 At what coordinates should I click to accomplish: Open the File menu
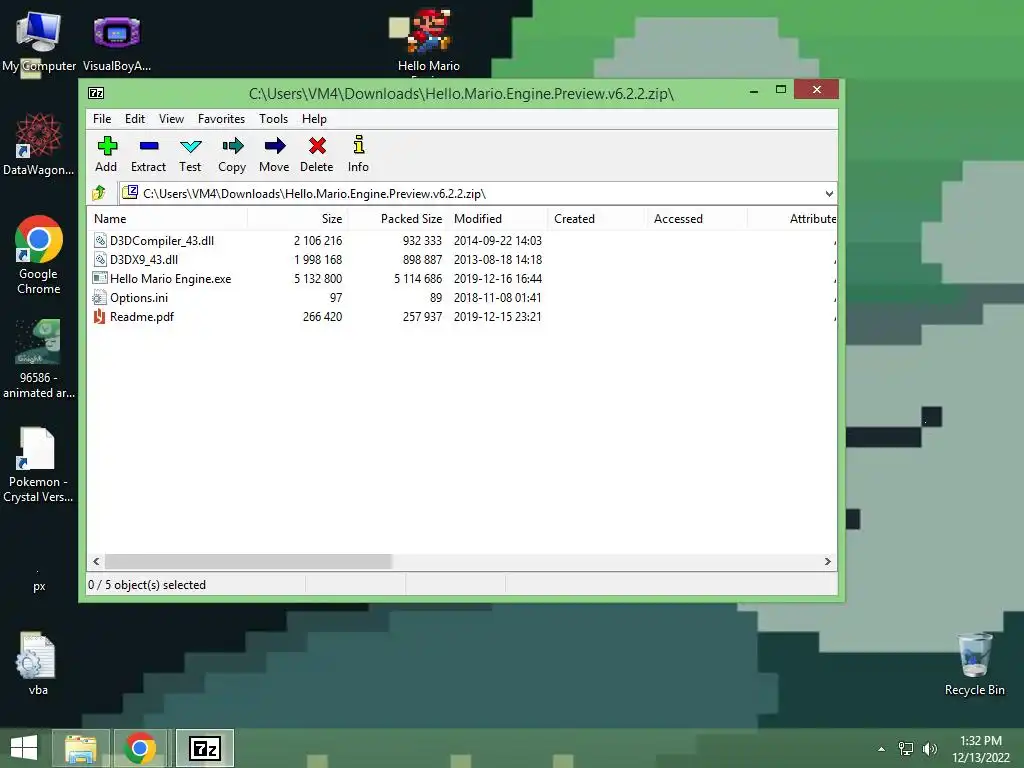click(102, 119)
